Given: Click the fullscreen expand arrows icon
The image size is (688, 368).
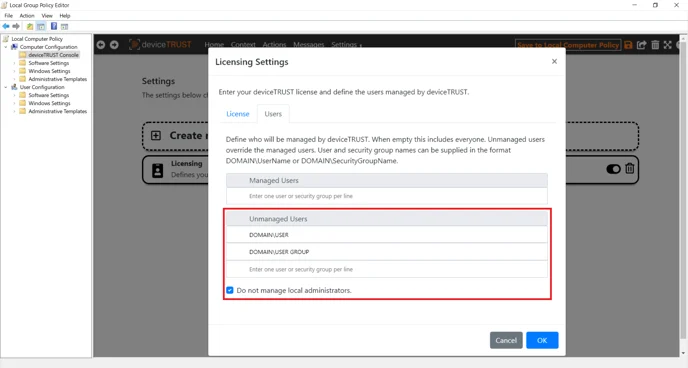Looking at the screenshot, I should pyautogui.click(x=668, y=45).
